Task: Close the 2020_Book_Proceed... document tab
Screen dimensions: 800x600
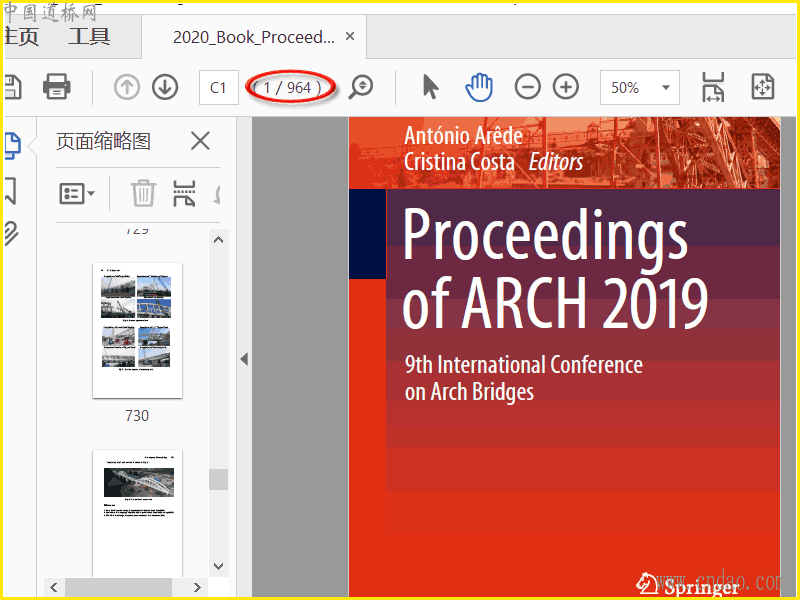Action: [x=350, y=36]
